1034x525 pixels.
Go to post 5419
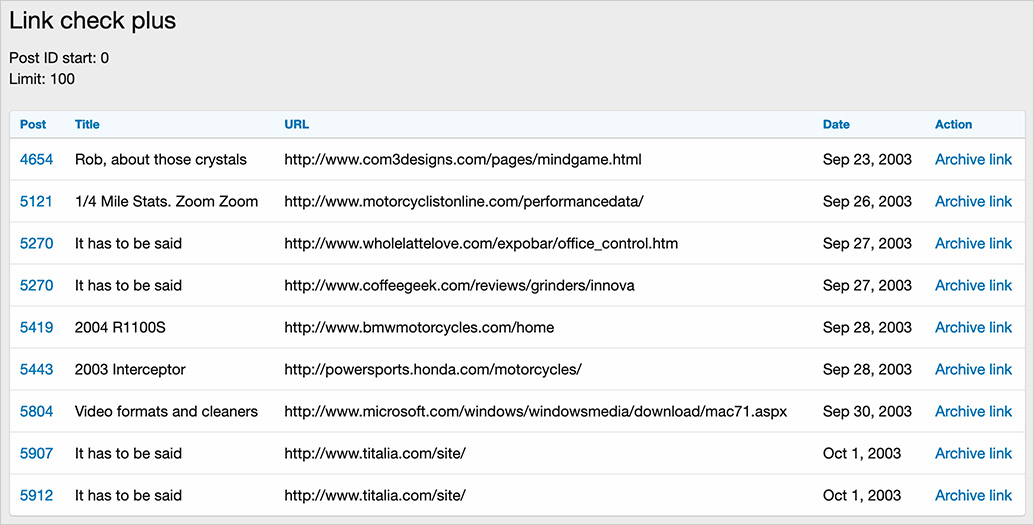pos(36,328)
